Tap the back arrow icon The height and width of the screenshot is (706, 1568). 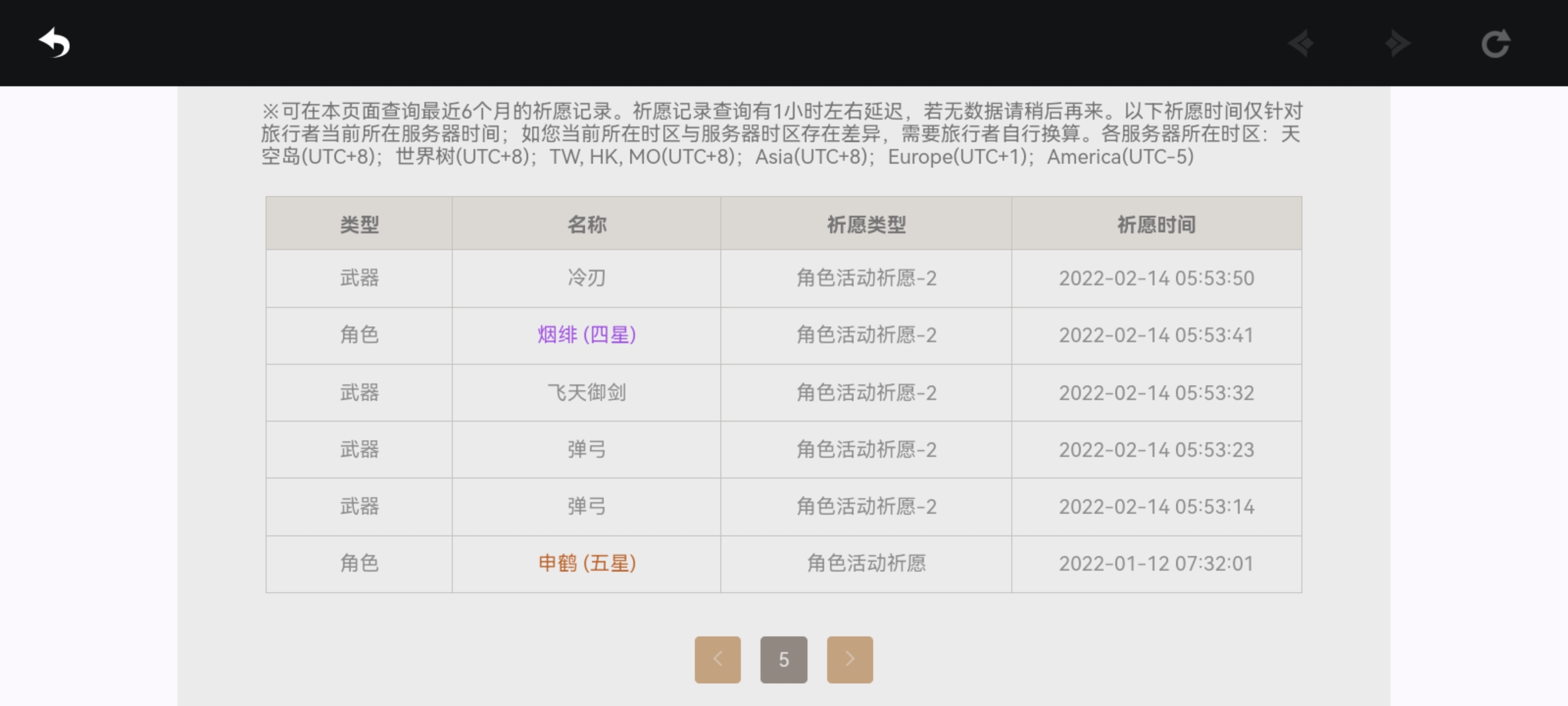(54, 43)
